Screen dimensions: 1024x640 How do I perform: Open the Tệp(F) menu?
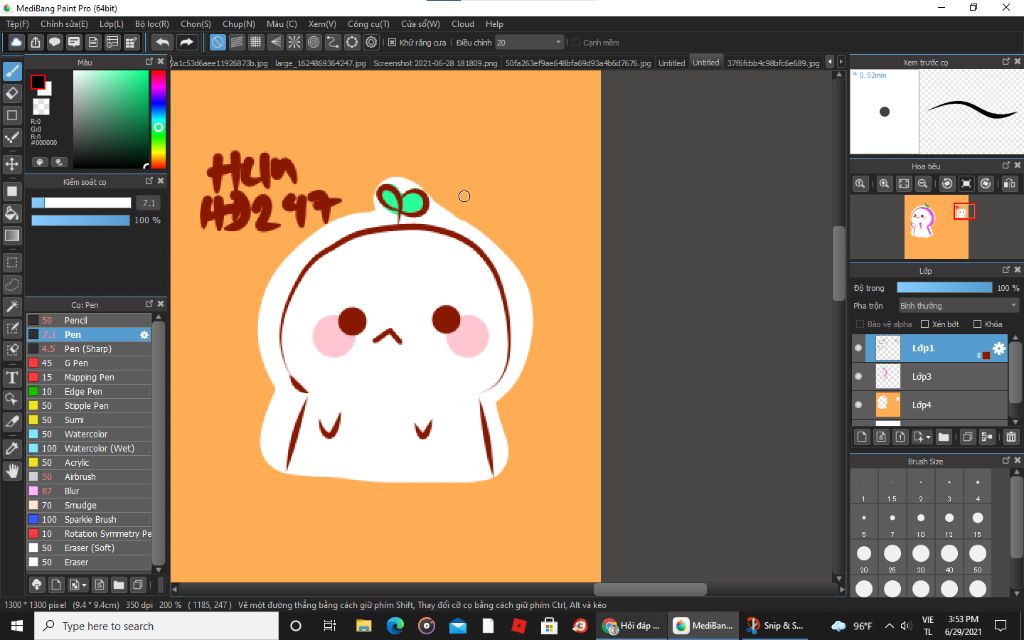(17, 24)
